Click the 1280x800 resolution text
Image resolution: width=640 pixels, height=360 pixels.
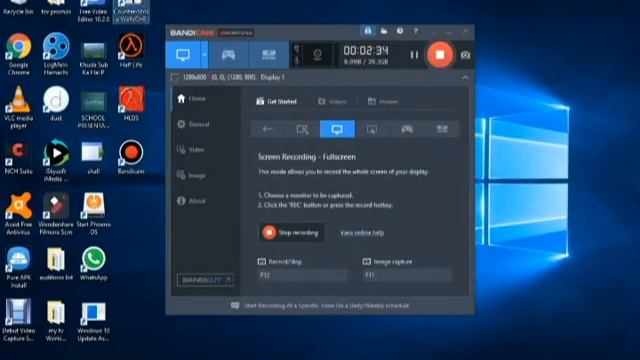[x=194, y=77]
